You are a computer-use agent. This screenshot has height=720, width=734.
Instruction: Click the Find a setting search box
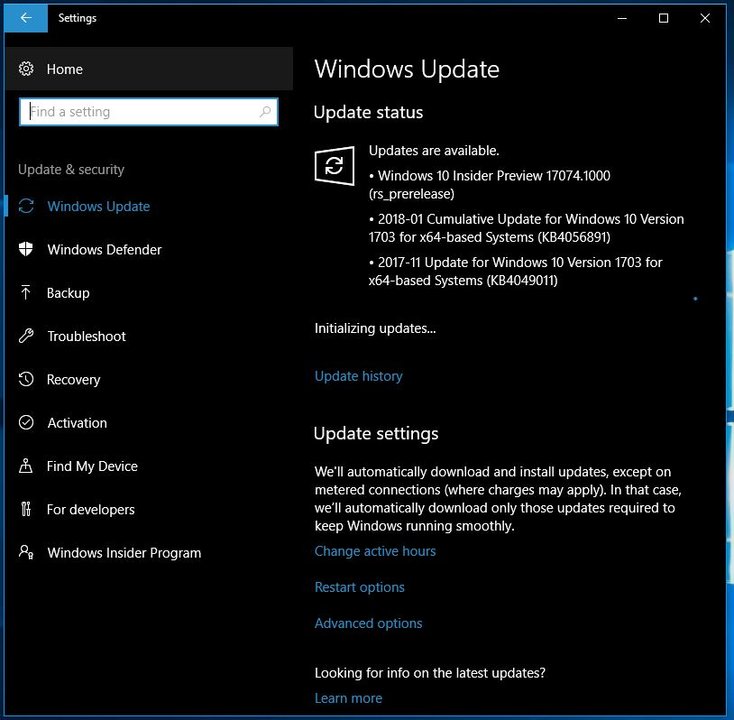pos(149,111)
